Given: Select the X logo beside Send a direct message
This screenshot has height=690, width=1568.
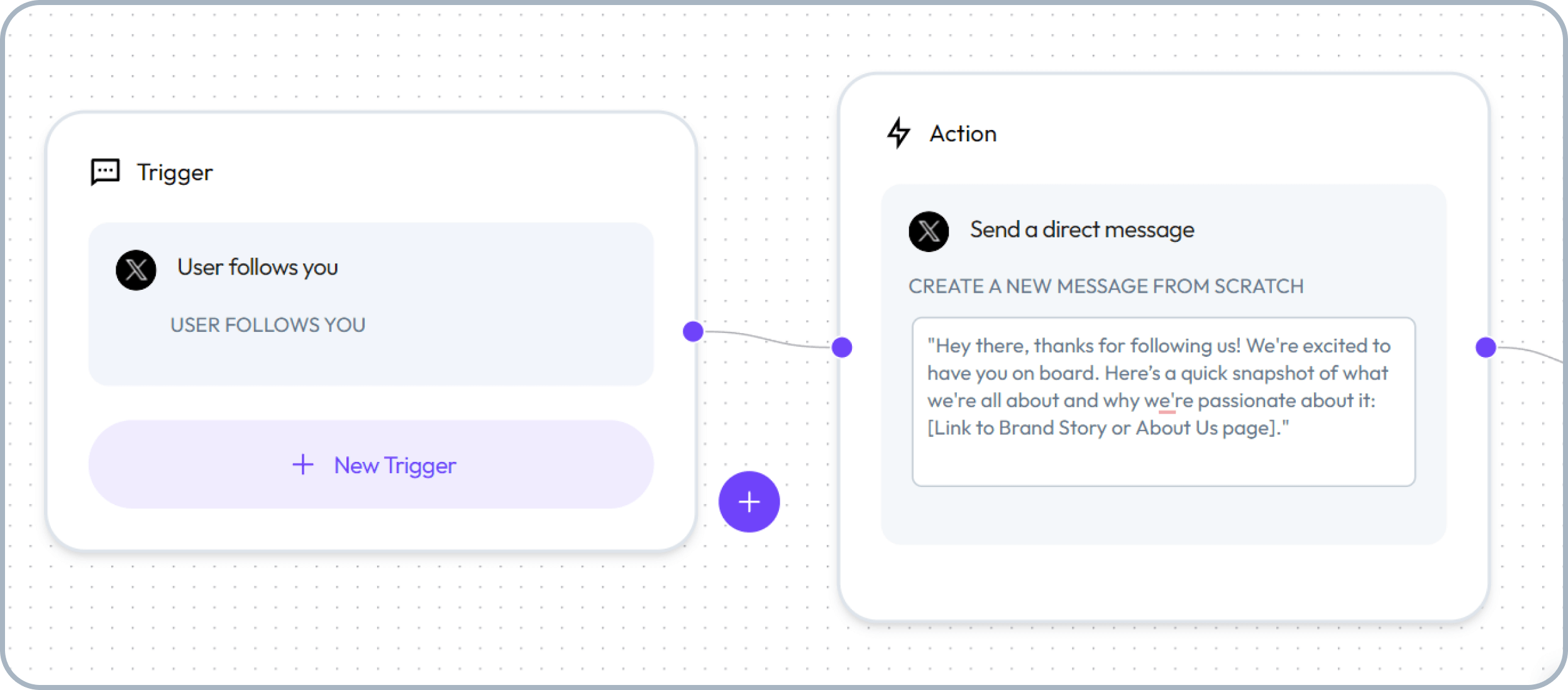Looking at the screenshot, I should 928,231.
